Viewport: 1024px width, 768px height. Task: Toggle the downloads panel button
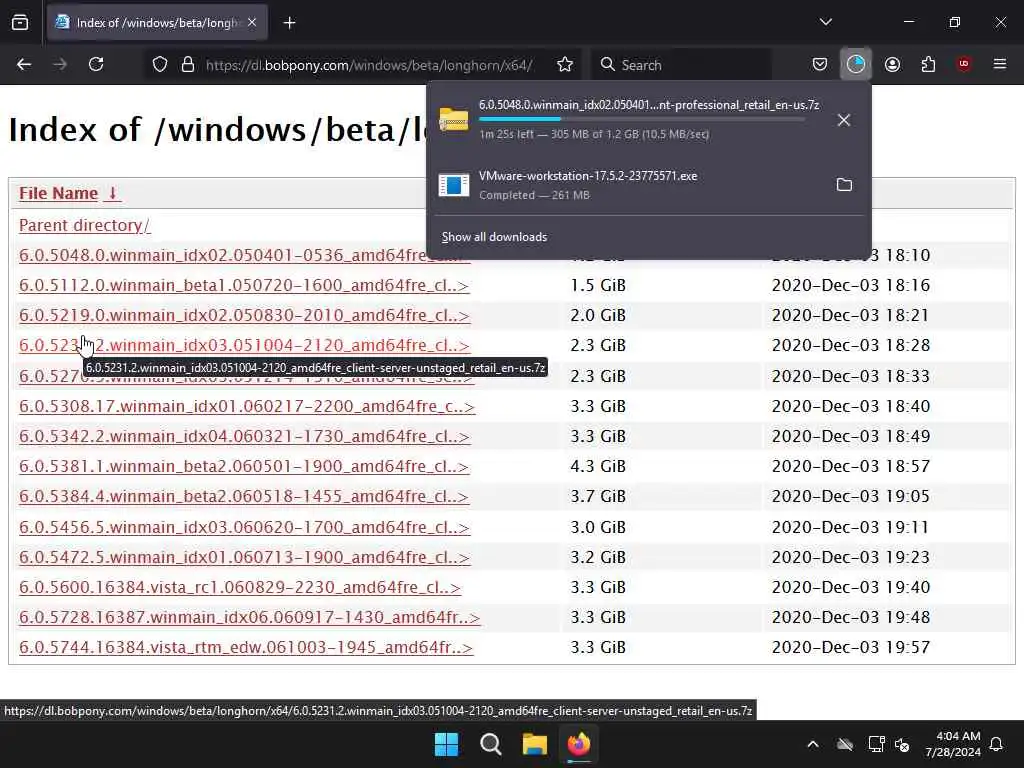tap(856, 64)
